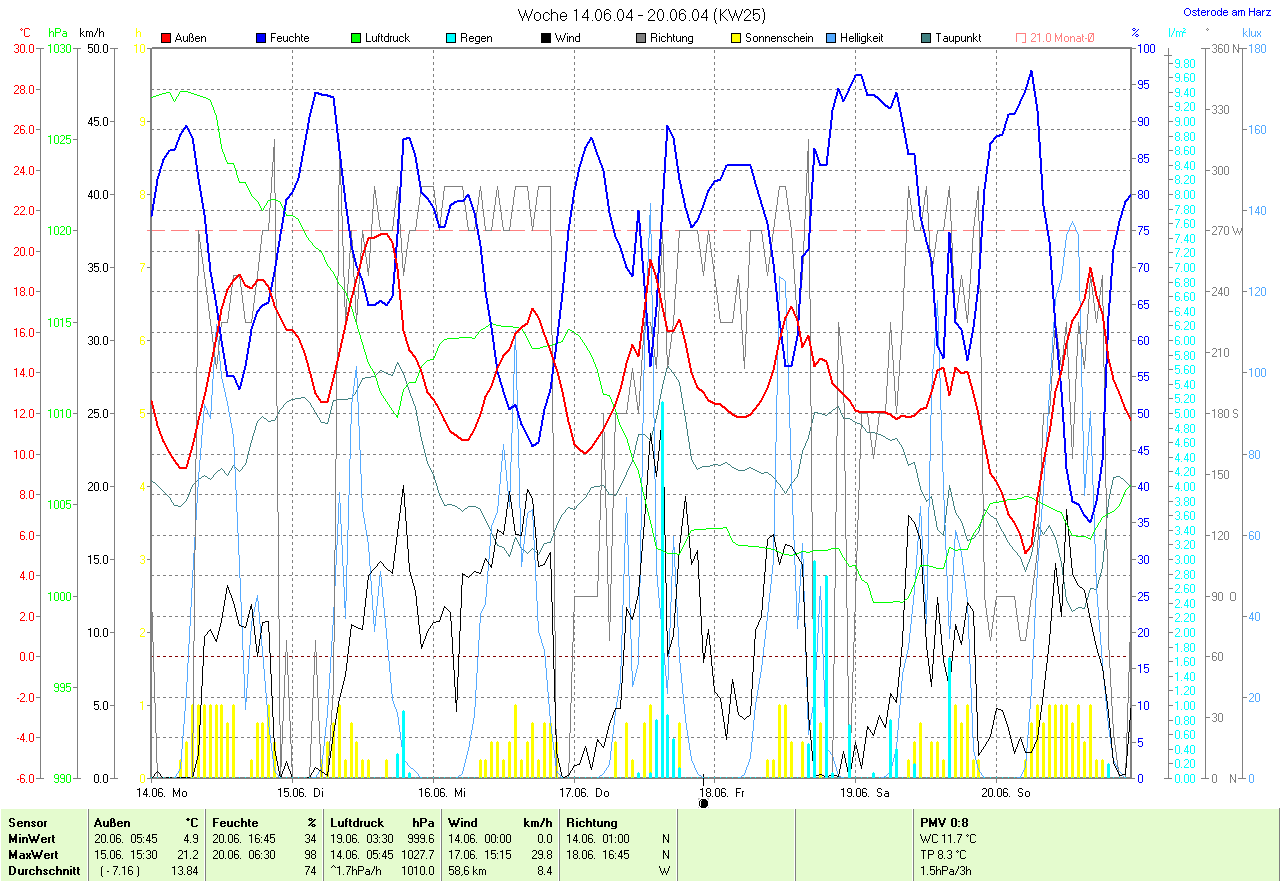The height and width of the screenshot is (881, 1280).
Task: Select the 14.06. Mo date label
Action: [x=162, y=792]
